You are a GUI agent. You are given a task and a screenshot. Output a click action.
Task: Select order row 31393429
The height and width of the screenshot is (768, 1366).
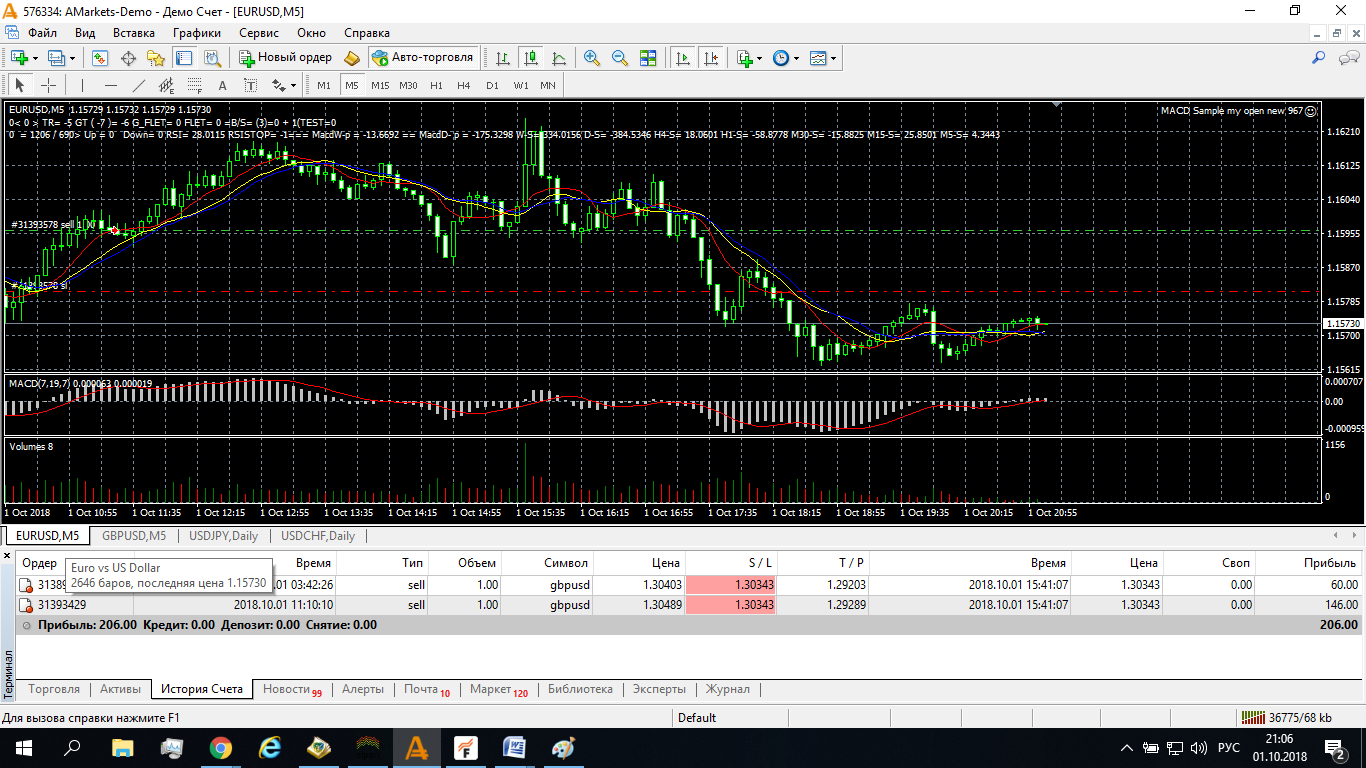pos(690,605)
